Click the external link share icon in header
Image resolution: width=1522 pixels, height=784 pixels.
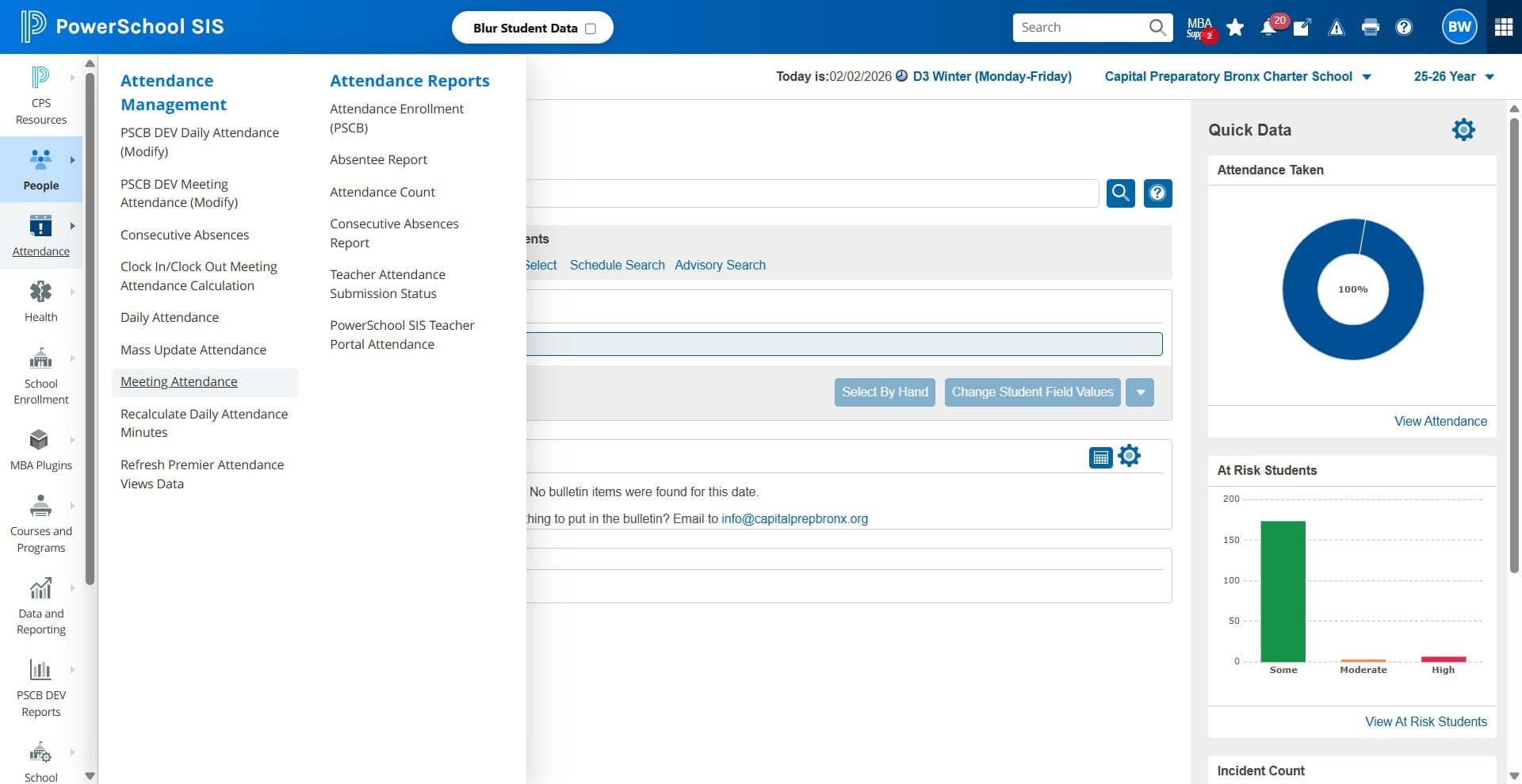[x=1302, y=28]
